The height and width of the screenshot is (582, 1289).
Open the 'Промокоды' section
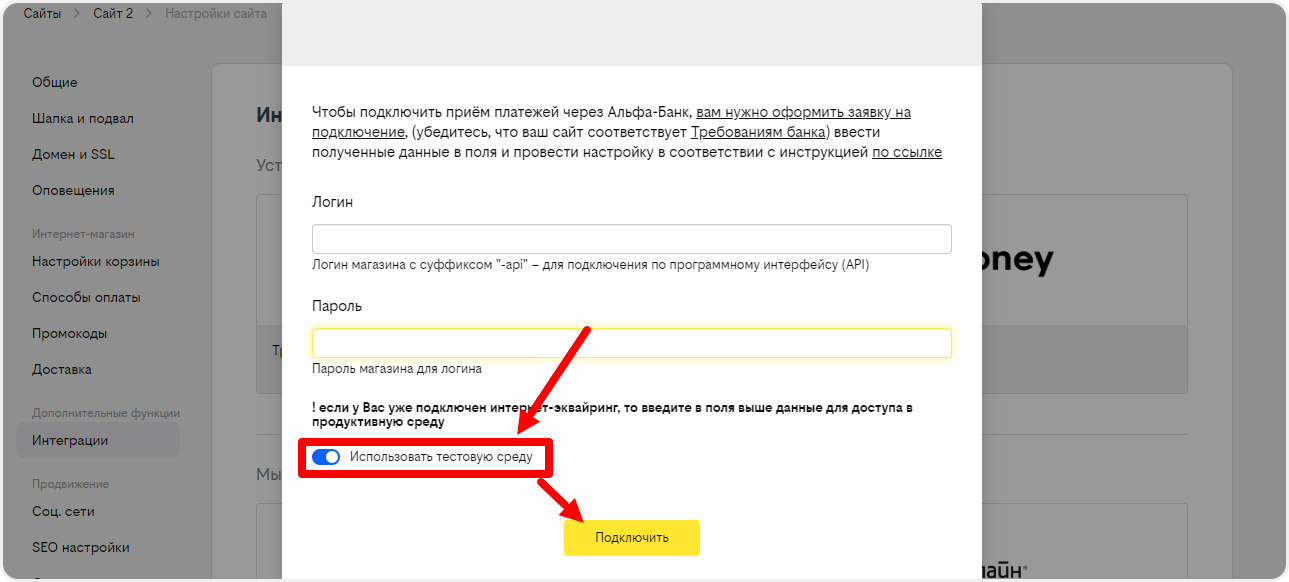pos(70,333)
